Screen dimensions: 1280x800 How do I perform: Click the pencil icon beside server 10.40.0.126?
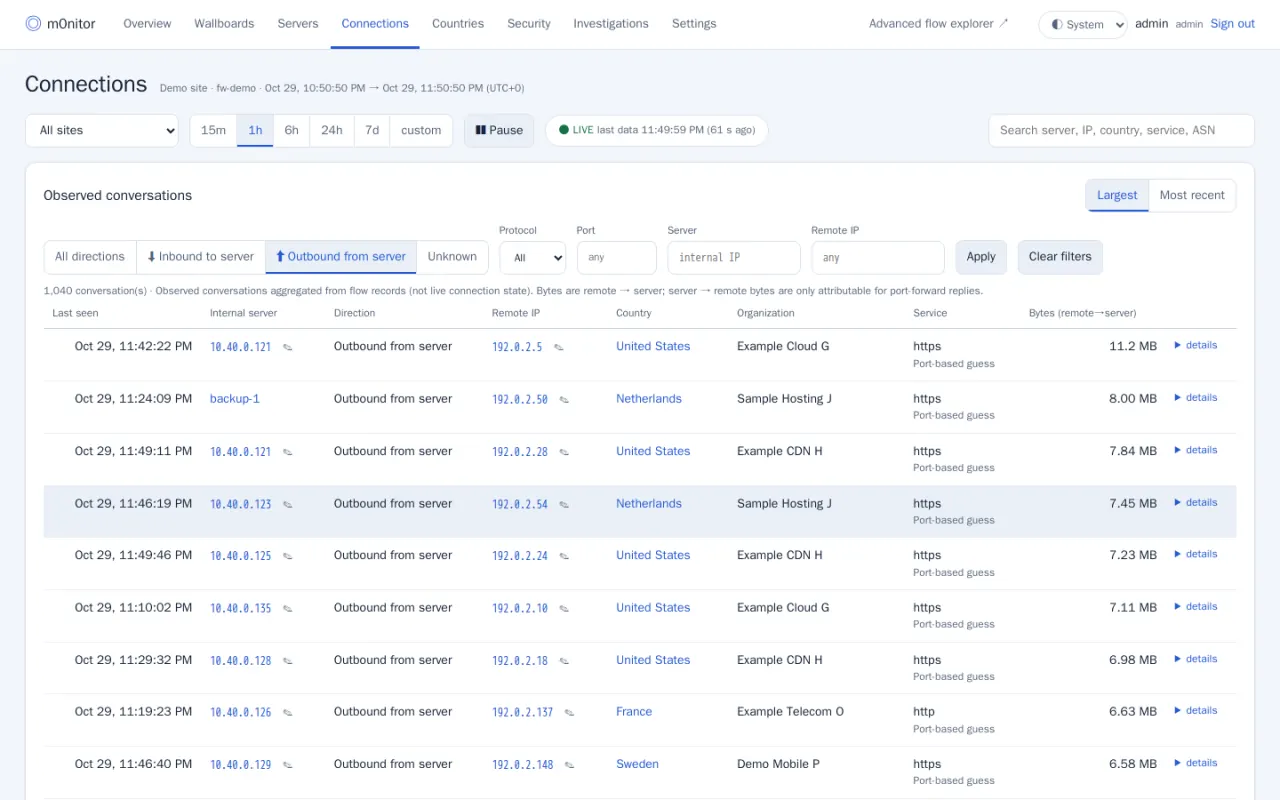[x=287, y=712]
